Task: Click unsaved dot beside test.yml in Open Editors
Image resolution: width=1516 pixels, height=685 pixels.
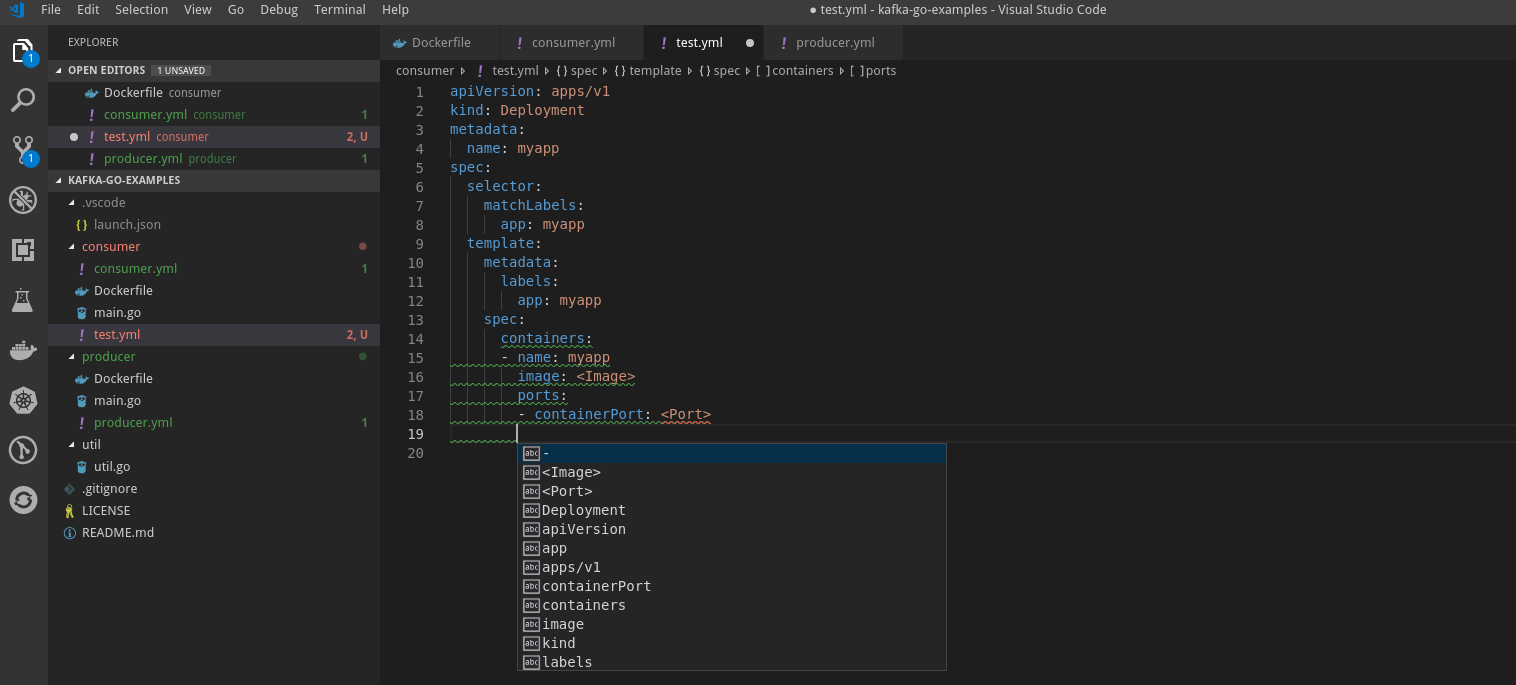Action: click(x=74, y=137)
